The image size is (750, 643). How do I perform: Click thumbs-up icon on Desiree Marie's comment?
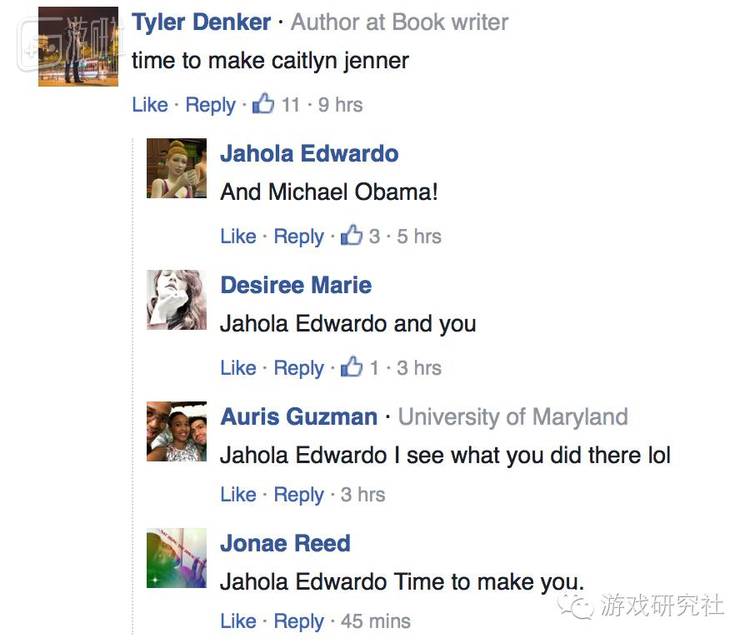click(352, 368)
